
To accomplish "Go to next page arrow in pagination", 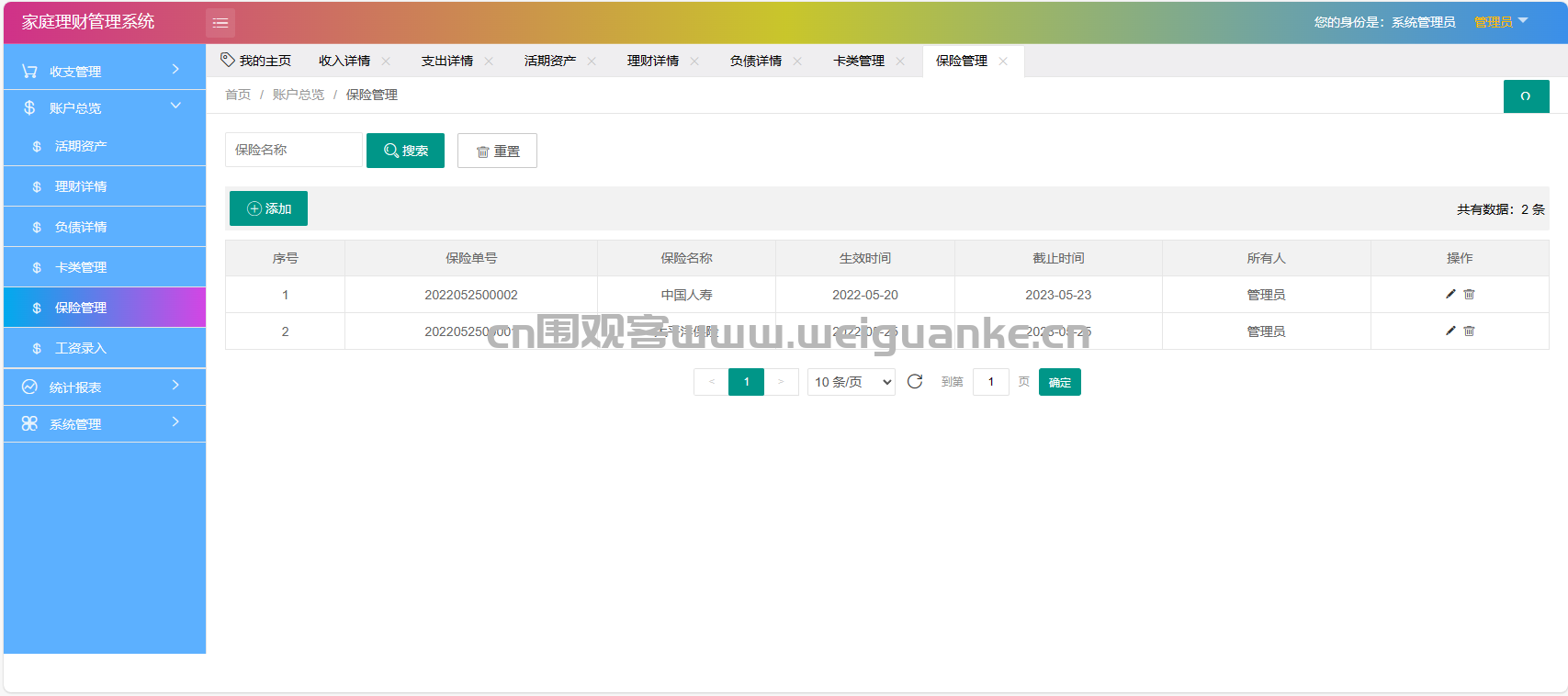I will pyautogui.click(x=782, y=382).
